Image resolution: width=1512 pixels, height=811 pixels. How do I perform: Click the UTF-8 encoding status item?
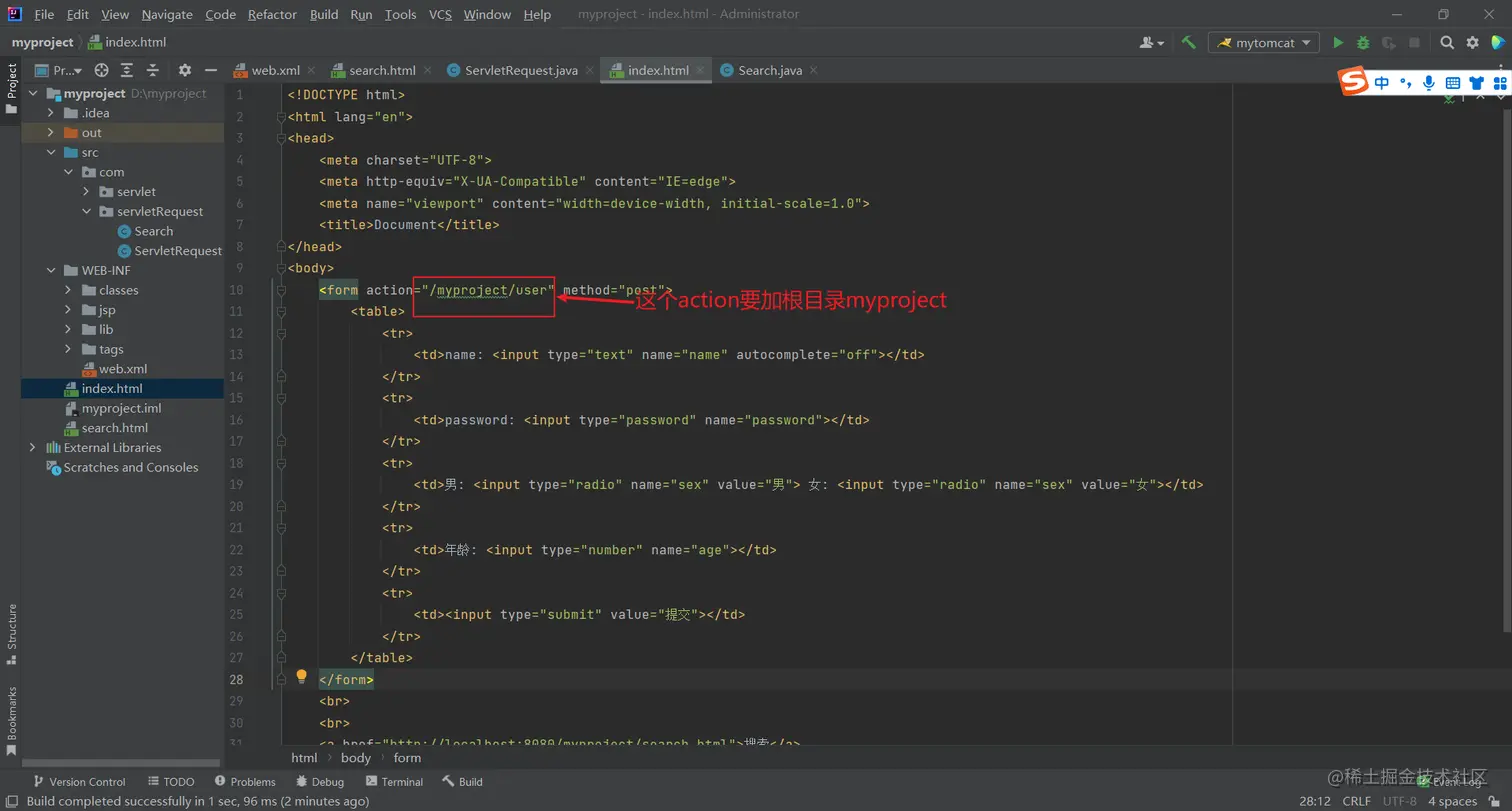[x=1399, y=801]
